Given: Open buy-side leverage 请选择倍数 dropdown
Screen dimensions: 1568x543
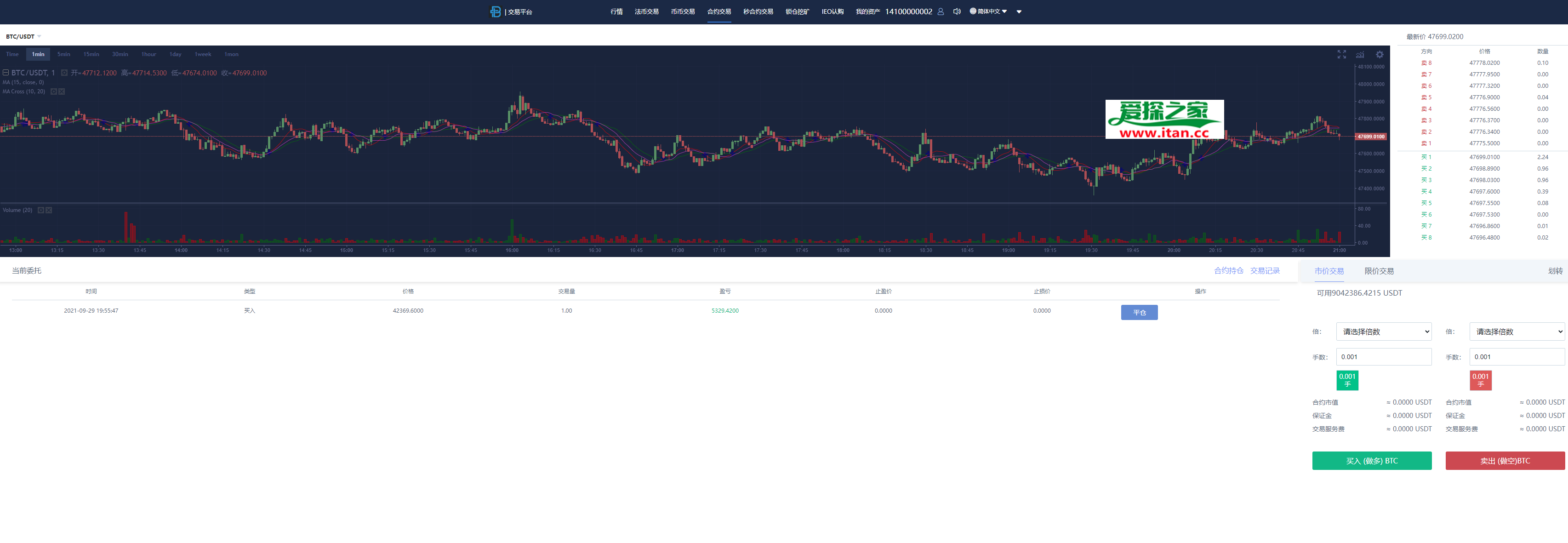Looking at the screenshot, I should coord(1384,332).
